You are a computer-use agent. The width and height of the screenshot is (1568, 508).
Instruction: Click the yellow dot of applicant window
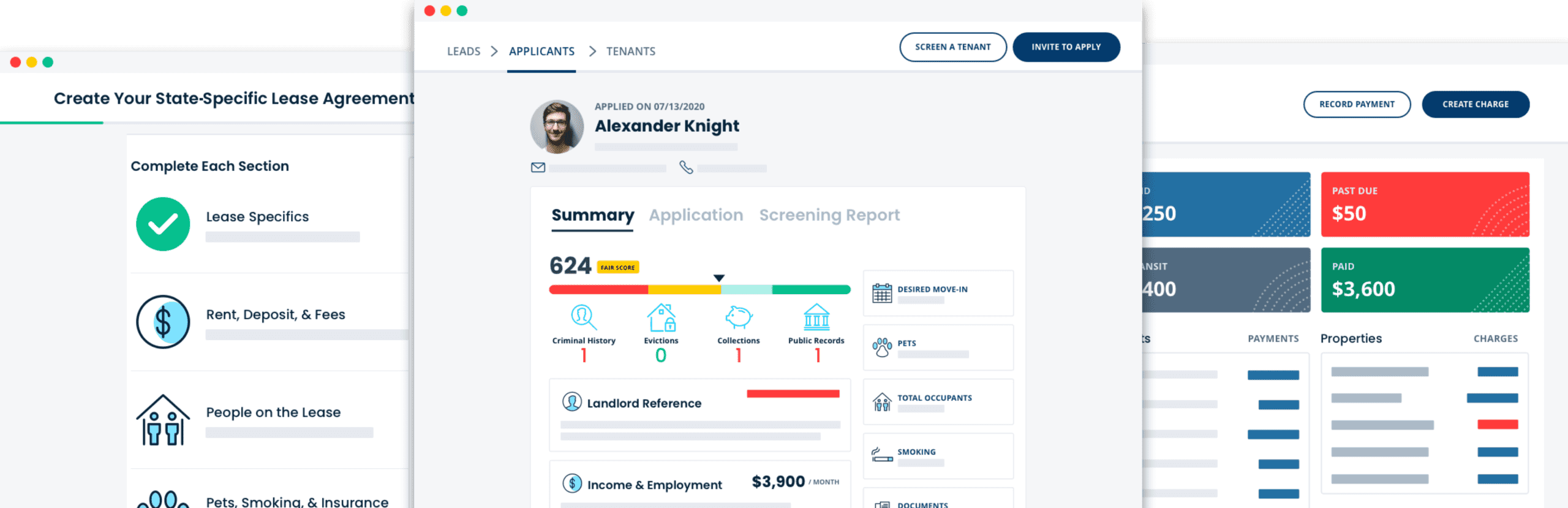(446, 10)
